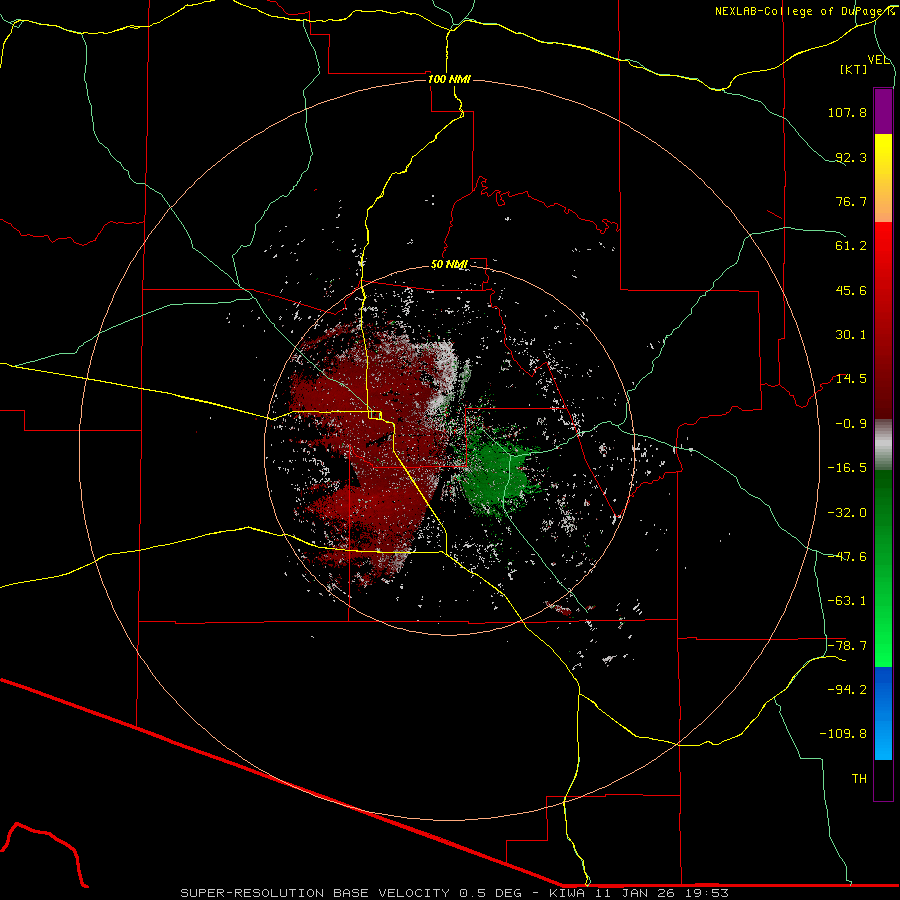Select the -109.8 legend value
Screen dimensions: 900x900
point(843,734)
